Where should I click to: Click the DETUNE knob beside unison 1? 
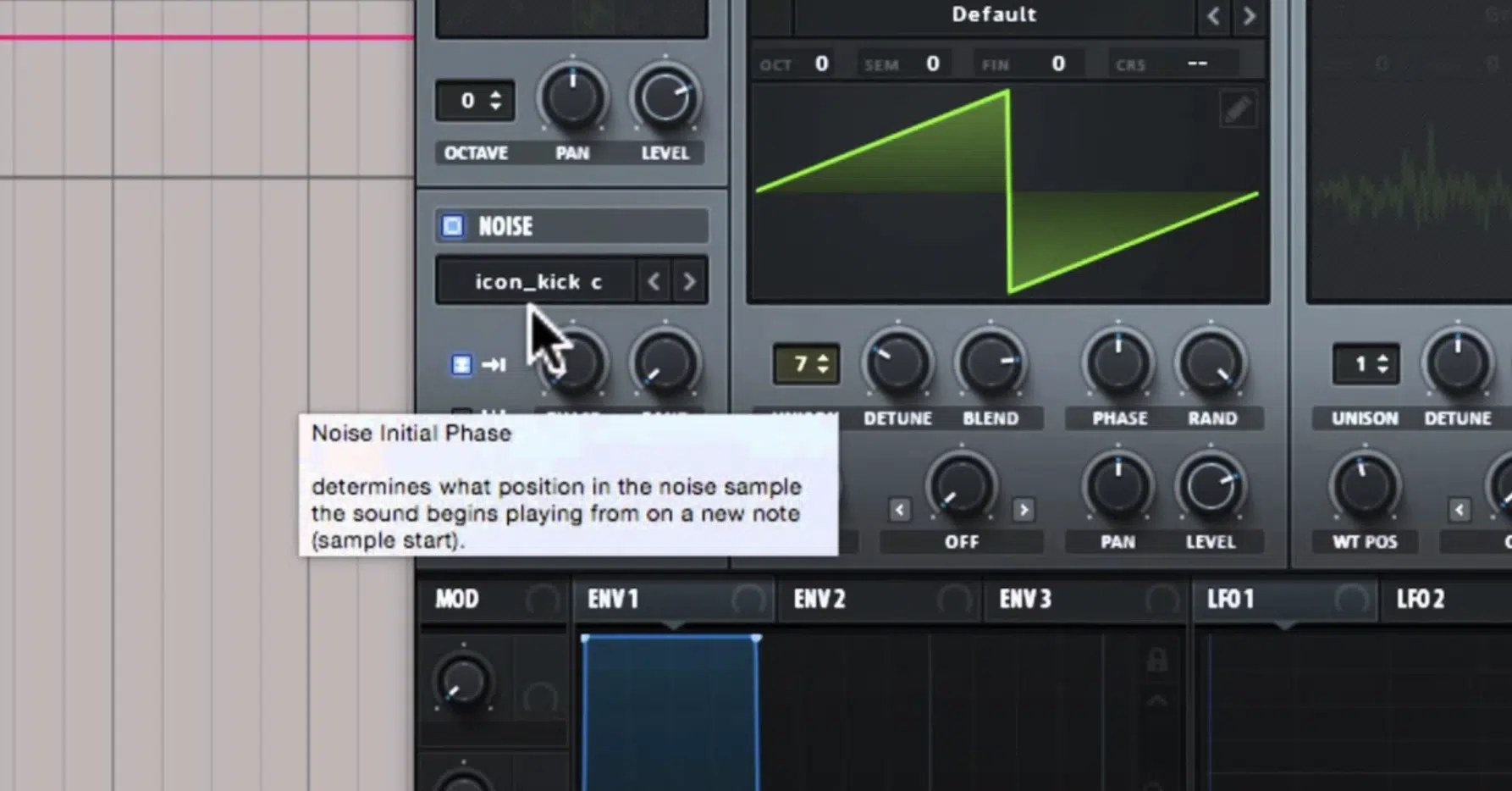[x=1458, y=363]
